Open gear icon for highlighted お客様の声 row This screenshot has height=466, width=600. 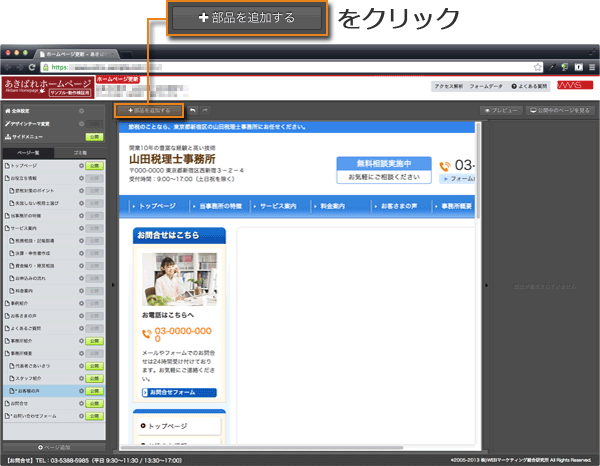[x=81, y=391]
